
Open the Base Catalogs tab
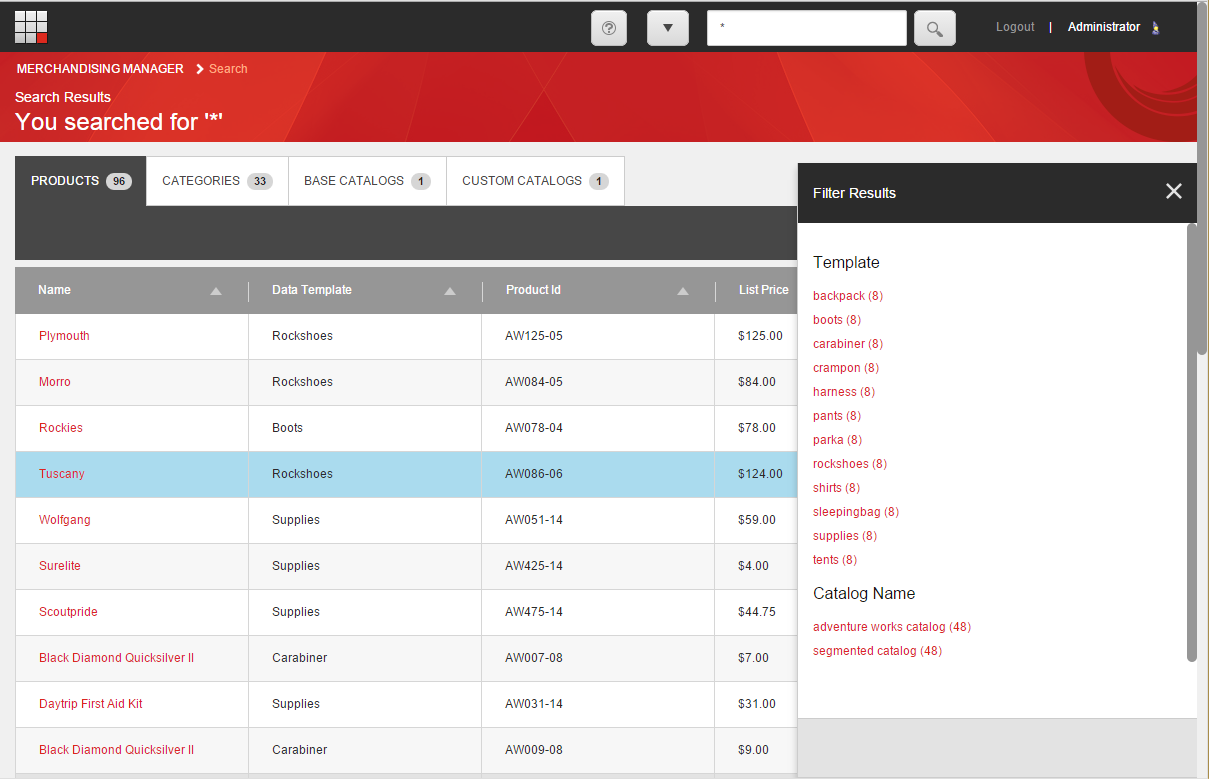(x=367, y=181)
